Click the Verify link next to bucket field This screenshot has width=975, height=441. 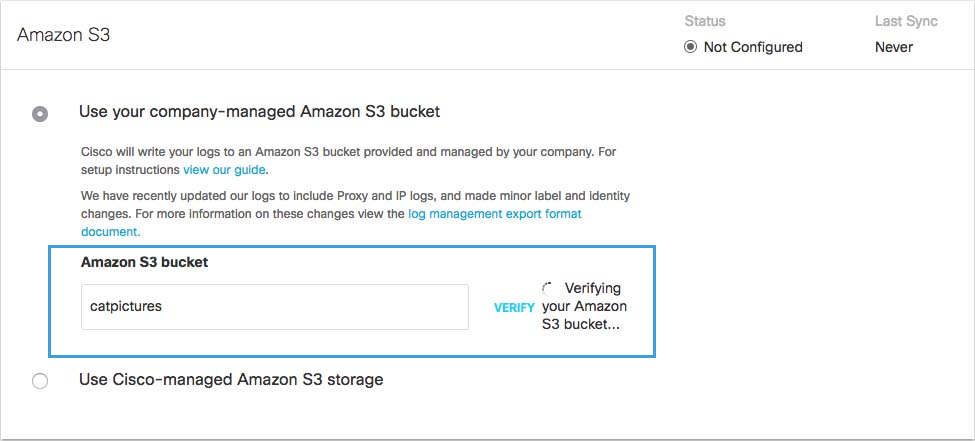(514, 307)
